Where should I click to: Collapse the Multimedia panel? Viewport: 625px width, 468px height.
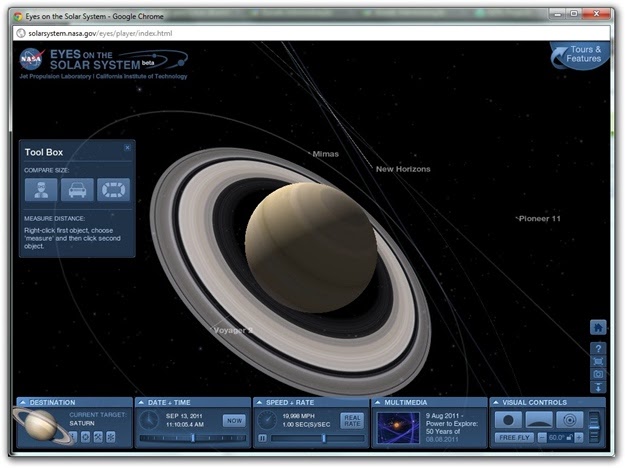click(x=377, y=403)
